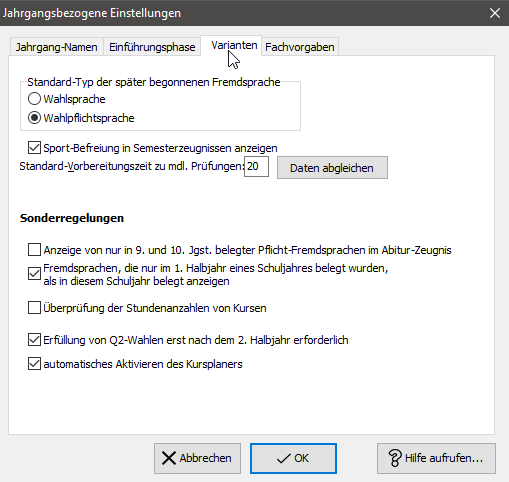Click the question mark icon on Hilfe aufrufen
The height and width of the screenshot is (482, 509).
395,458
